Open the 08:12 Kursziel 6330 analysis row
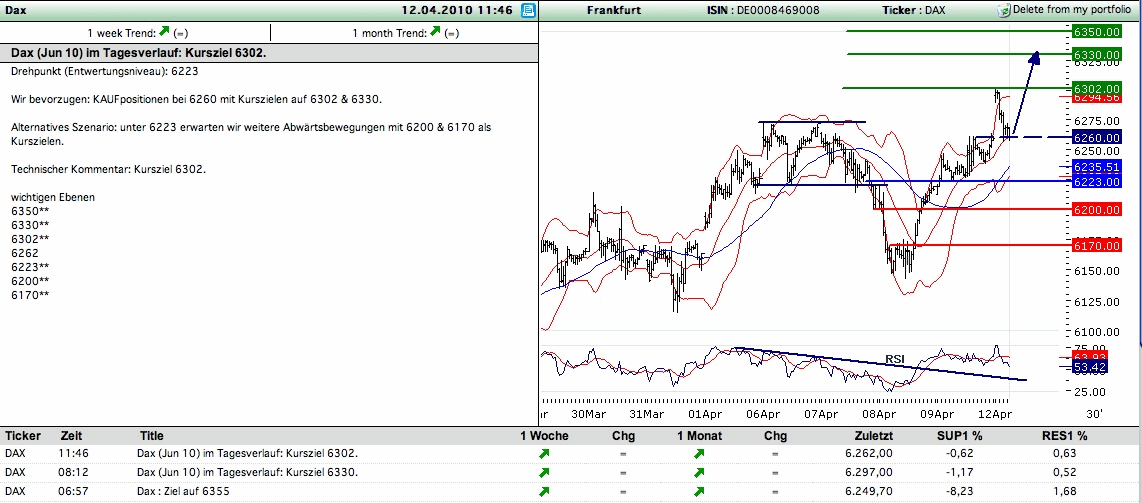This screenshot has height=503, width=1142. [248, 472]
